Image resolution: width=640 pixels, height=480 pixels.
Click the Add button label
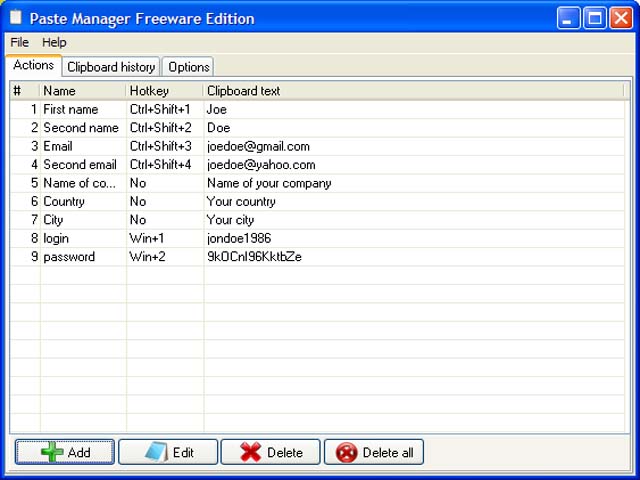tap(79, 452)
